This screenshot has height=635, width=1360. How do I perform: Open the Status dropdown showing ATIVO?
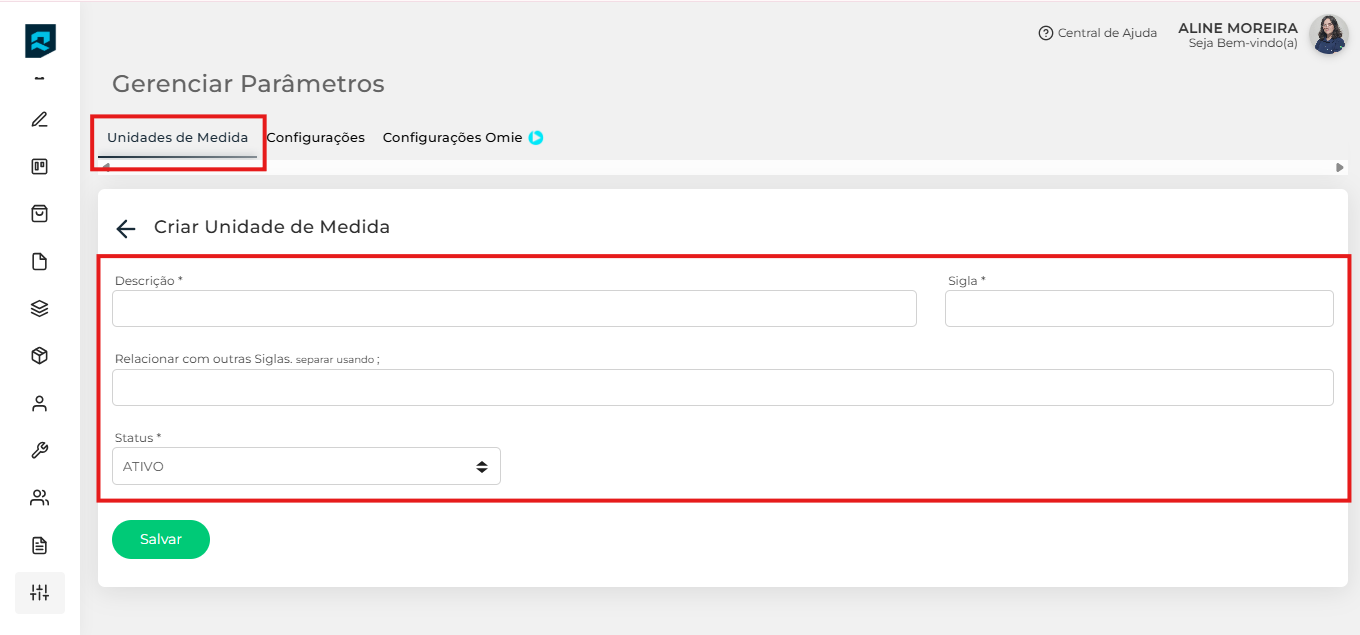point(306,466)
